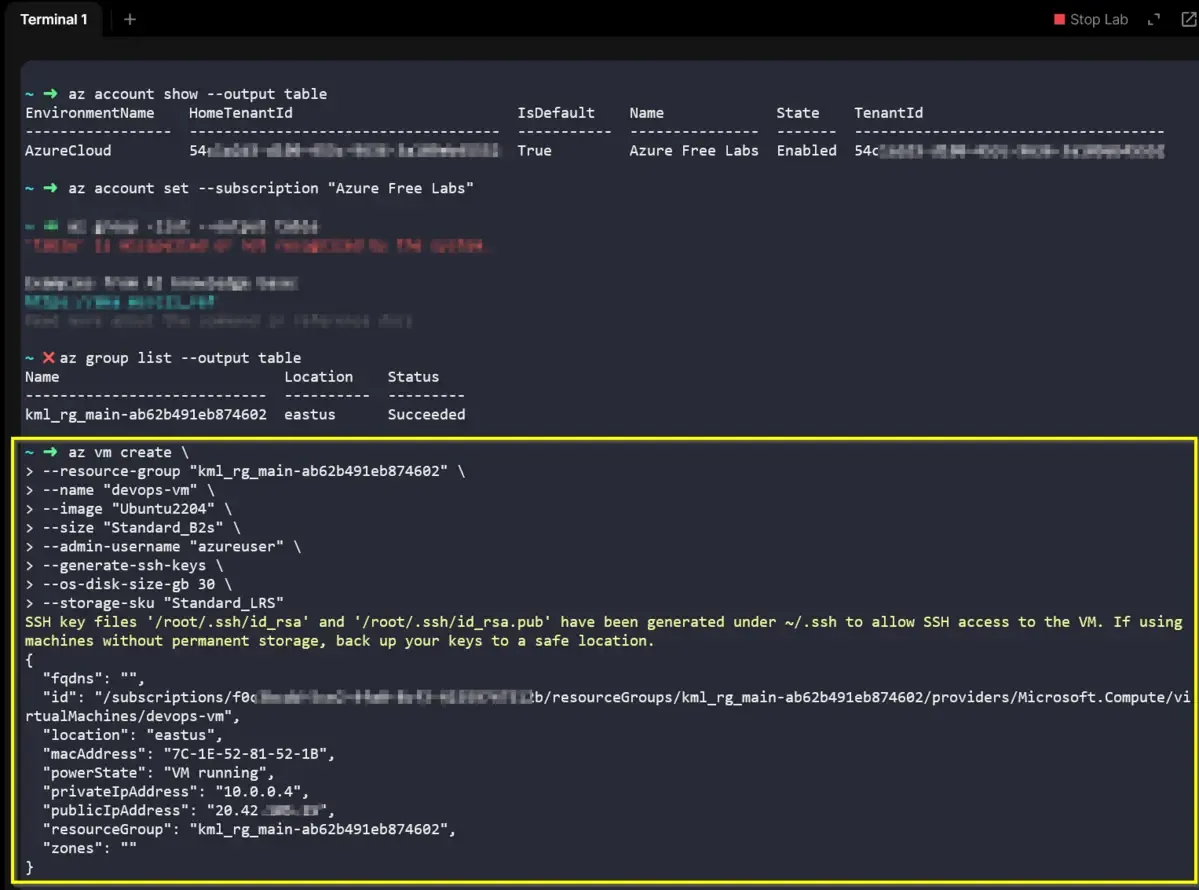Select the '--os-disk-size-gb 30' line
Viewport: 1199px width, 890px height.
click(128, 584)
